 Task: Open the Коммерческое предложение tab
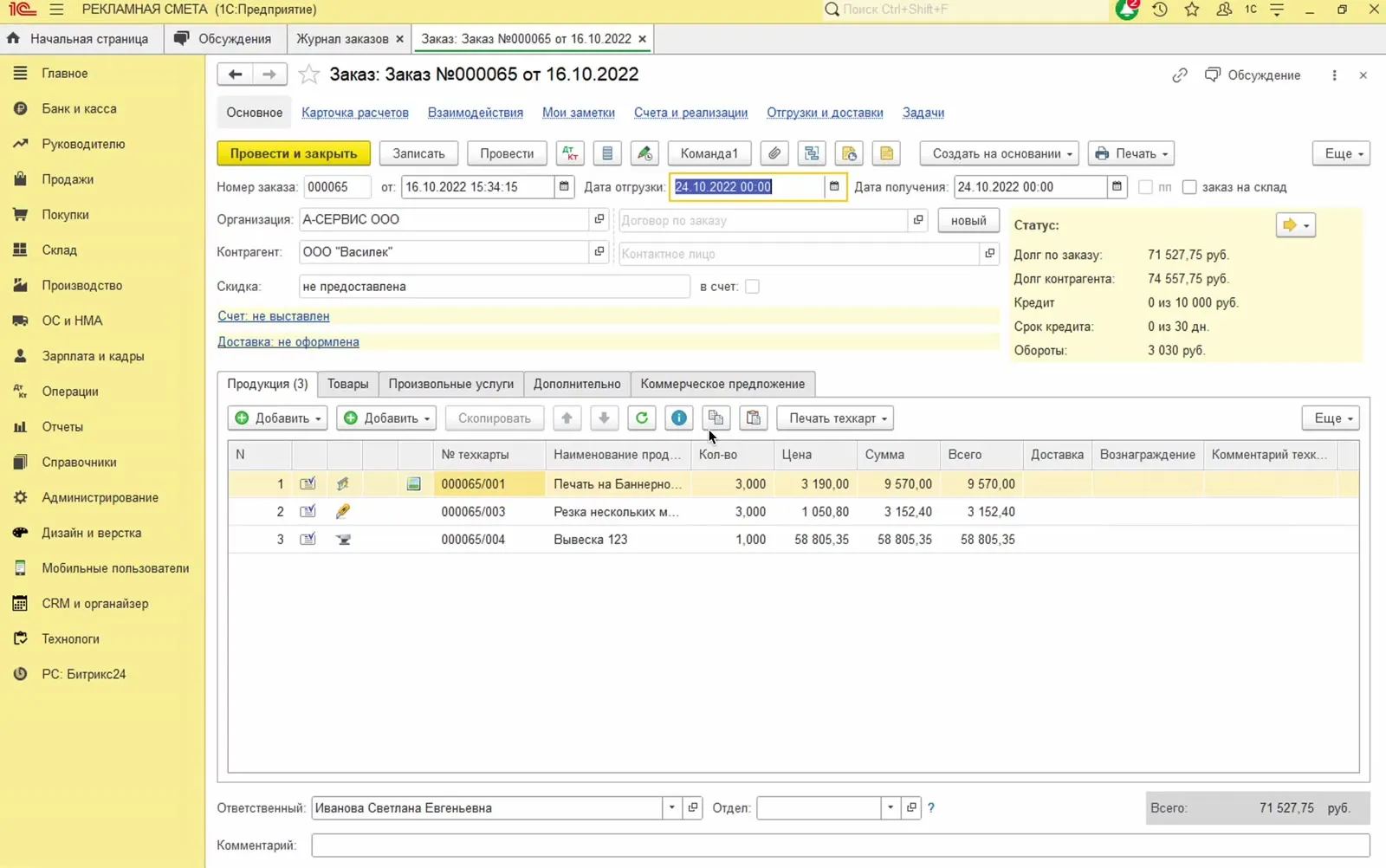pyautogui.click(x=722, y=384)
